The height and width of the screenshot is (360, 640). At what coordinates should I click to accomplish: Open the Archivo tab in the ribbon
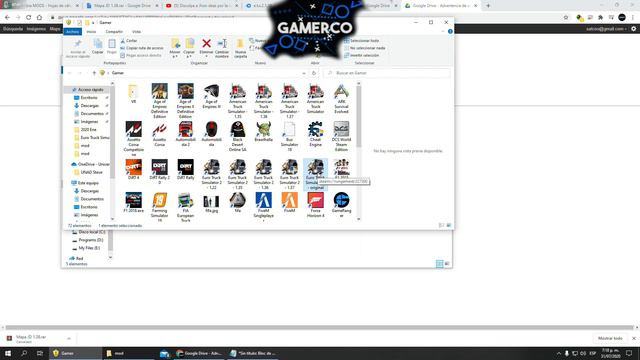(73, 31)
